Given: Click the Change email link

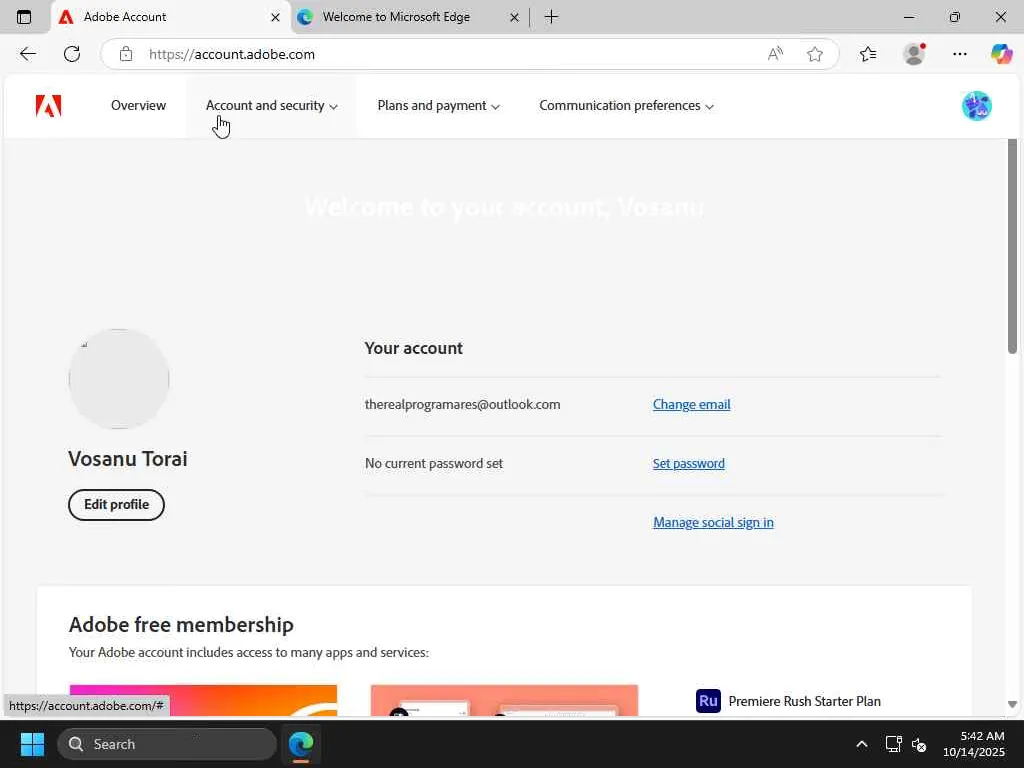Looking at the screenshot, I should [x=692, y=404].
